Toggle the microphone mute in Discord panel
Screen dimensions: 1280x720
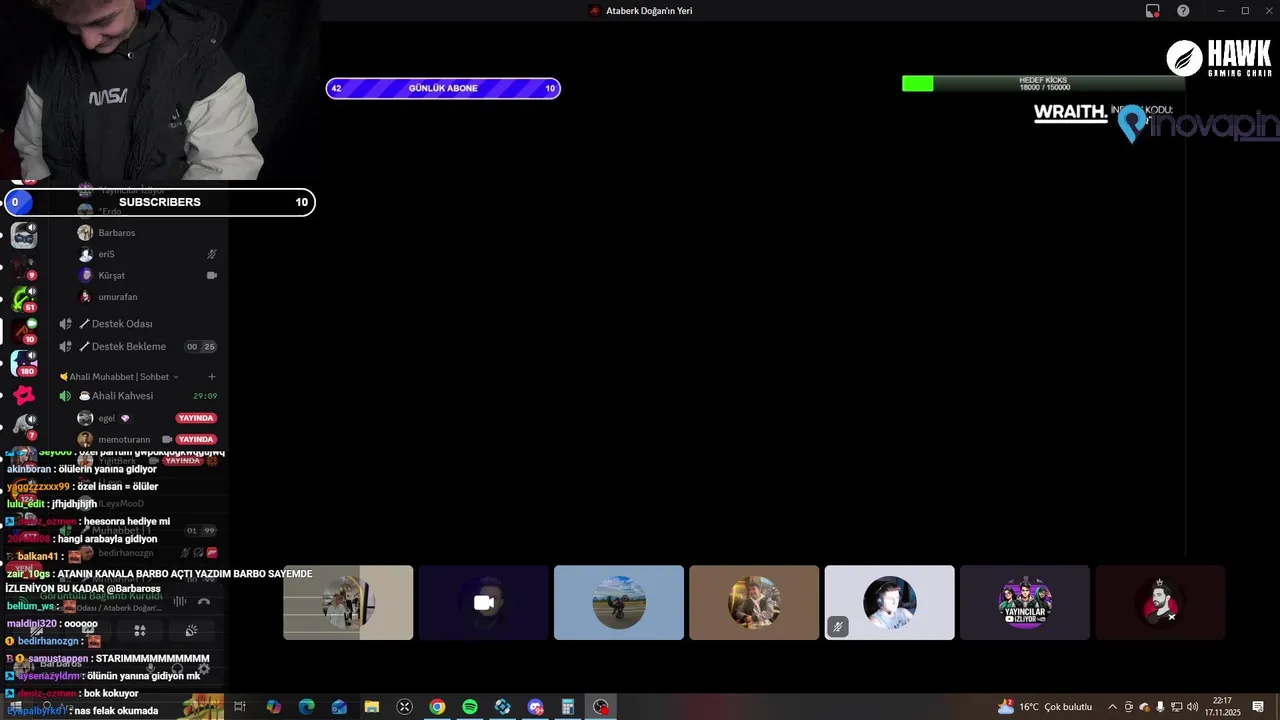pyautogui.click(x=151, y=670)
